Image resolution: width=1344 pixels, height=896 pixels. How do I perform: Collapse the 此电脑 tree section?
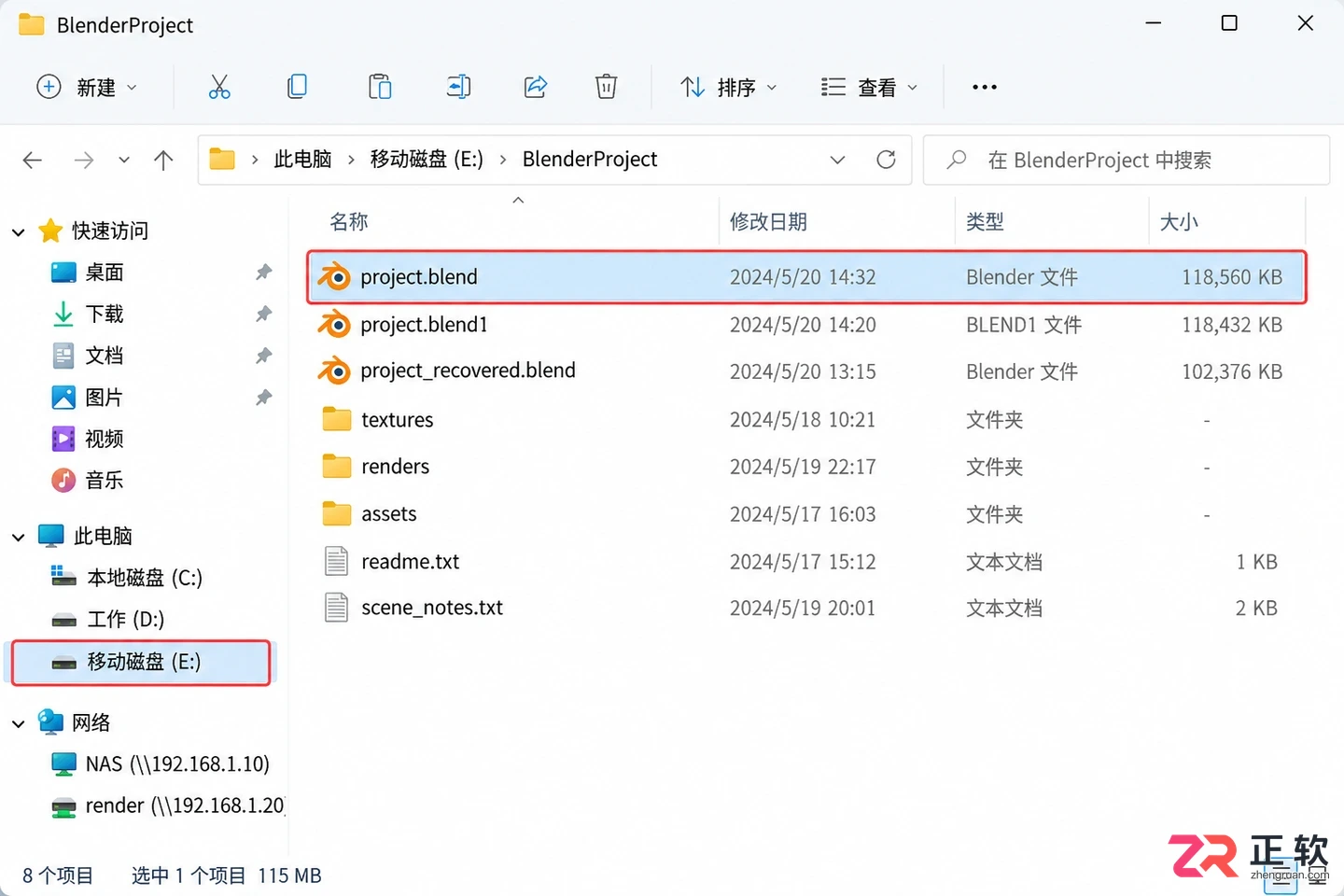18,537
